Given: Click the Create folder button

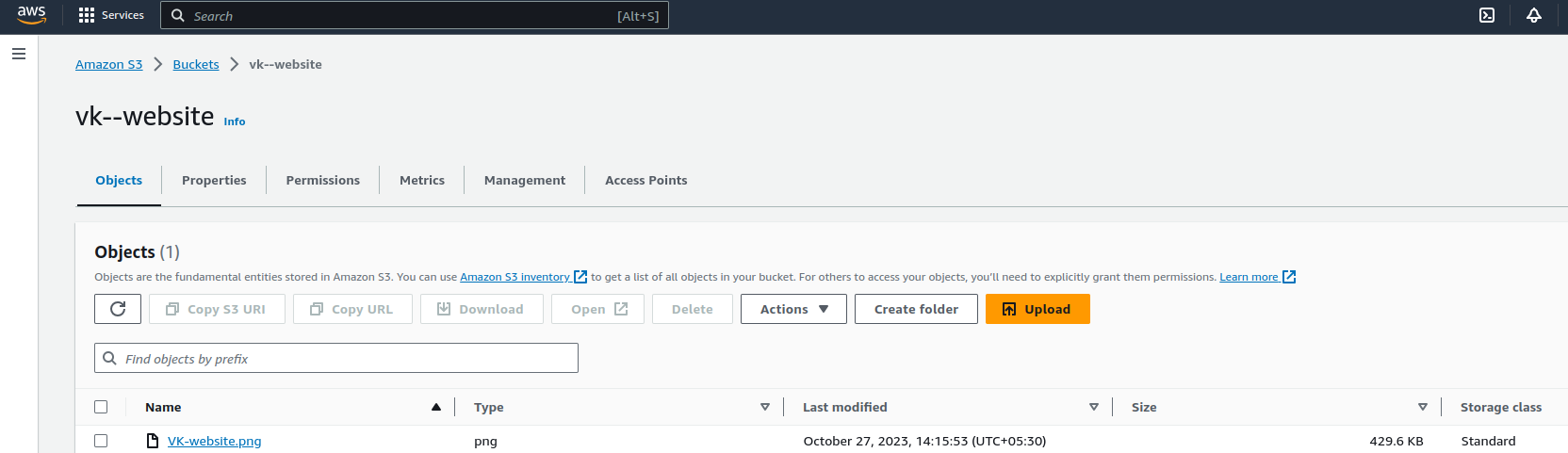Looking at the screenshot, I should click(x=916, y=309).
